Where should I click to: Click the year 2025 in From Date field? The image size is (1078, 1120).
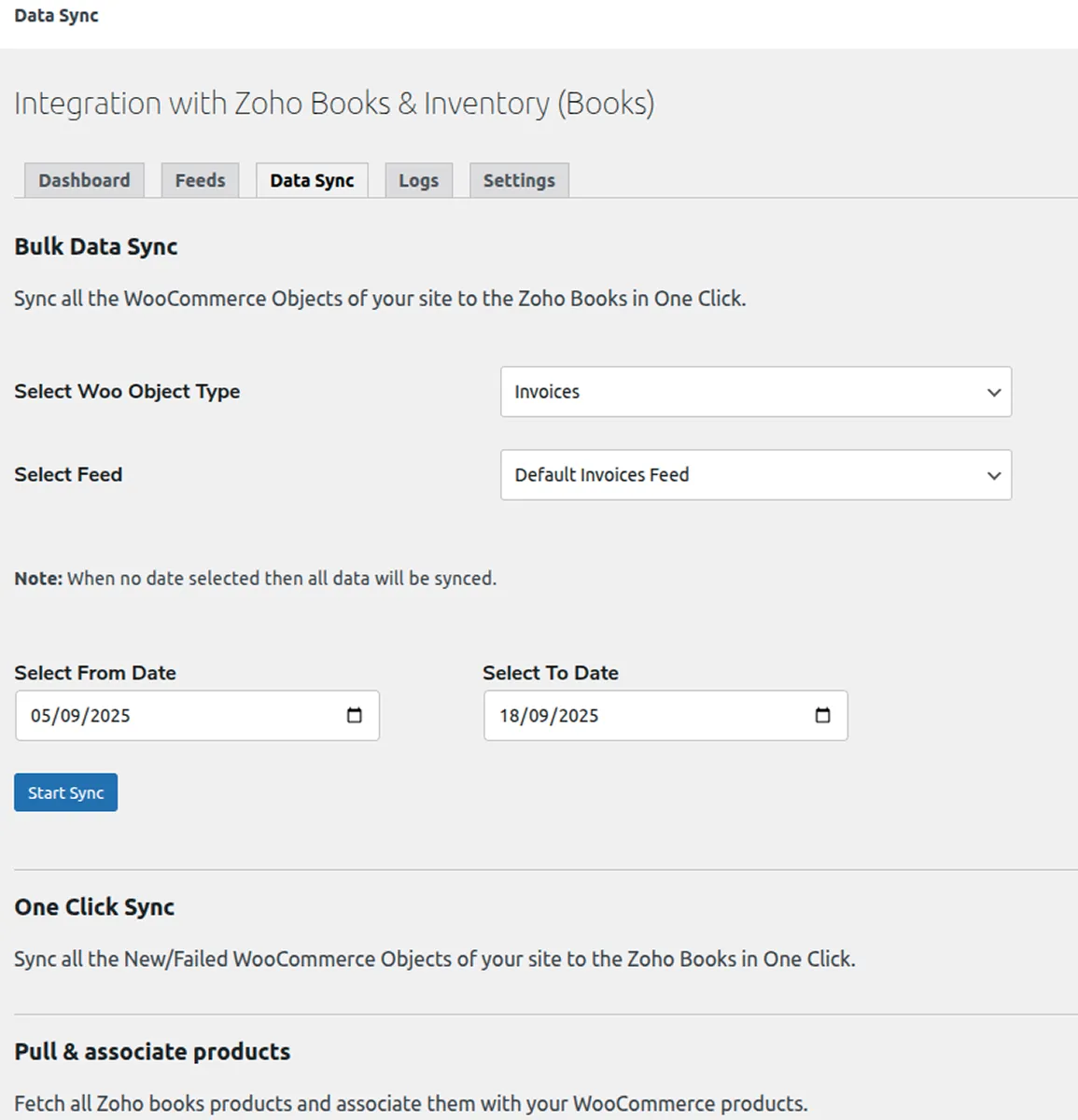110,716
